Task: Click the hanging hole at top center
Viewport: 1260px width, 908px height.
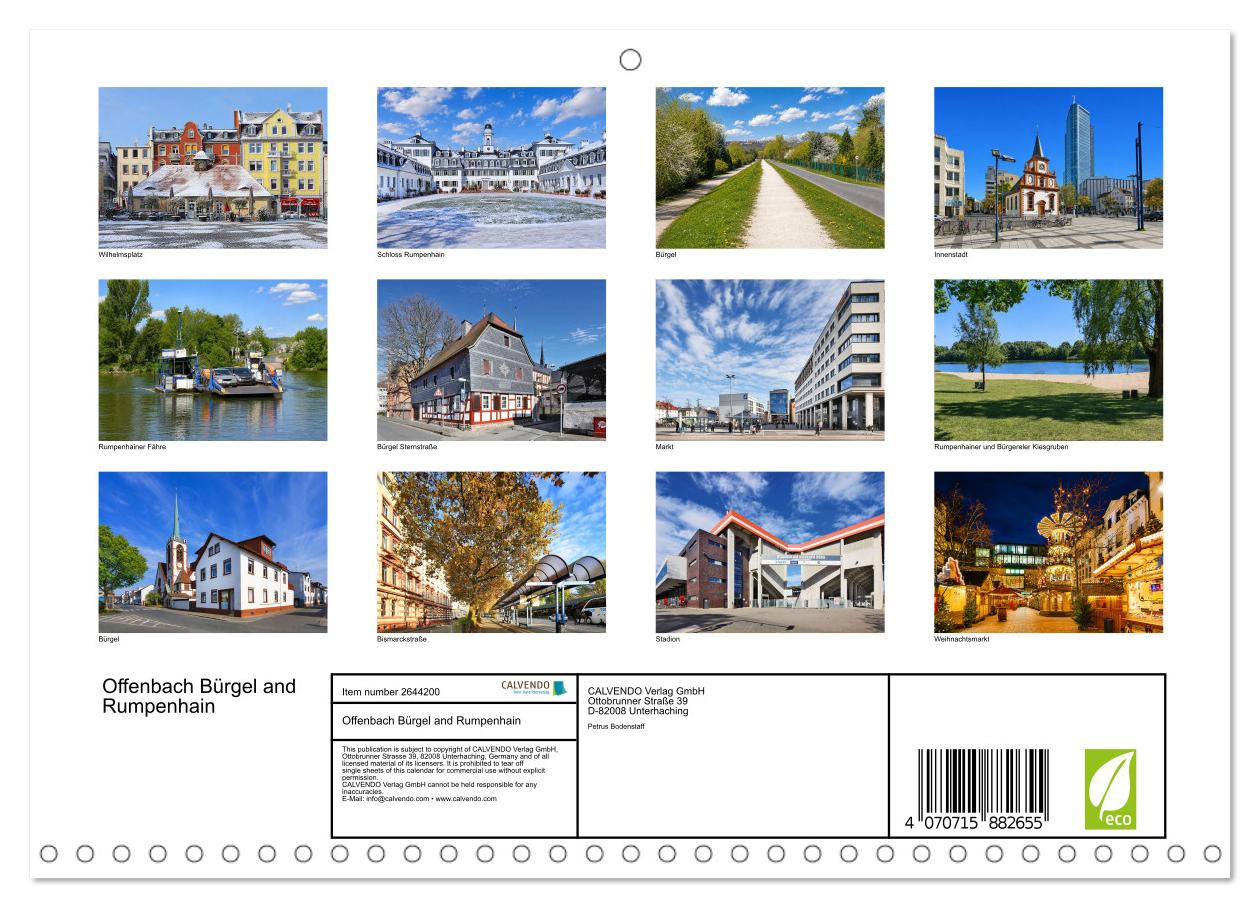Action: (630, 60)
